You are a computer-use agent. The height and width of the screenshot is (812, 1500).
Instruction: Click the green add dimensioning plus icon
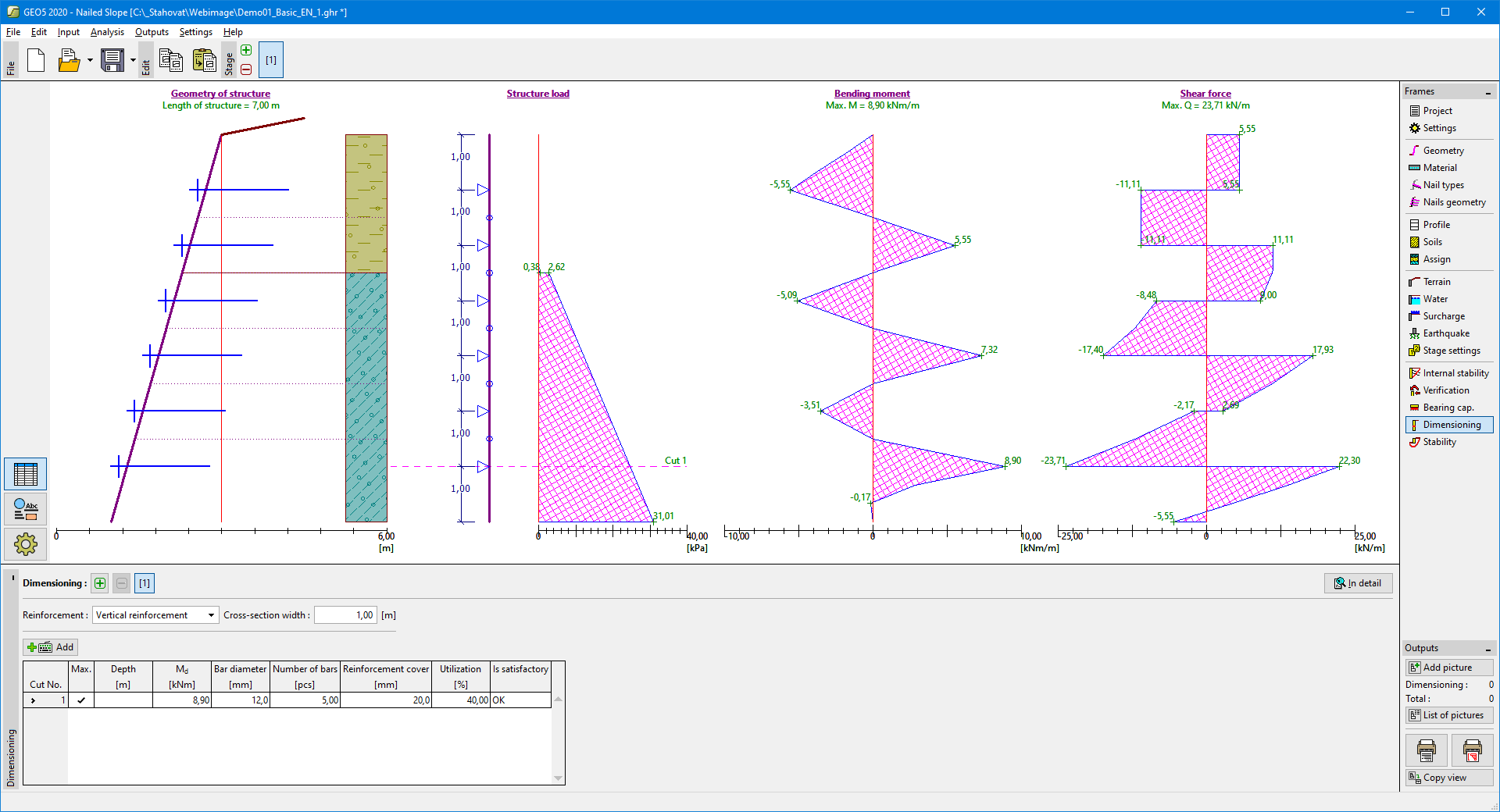[100, 583]
